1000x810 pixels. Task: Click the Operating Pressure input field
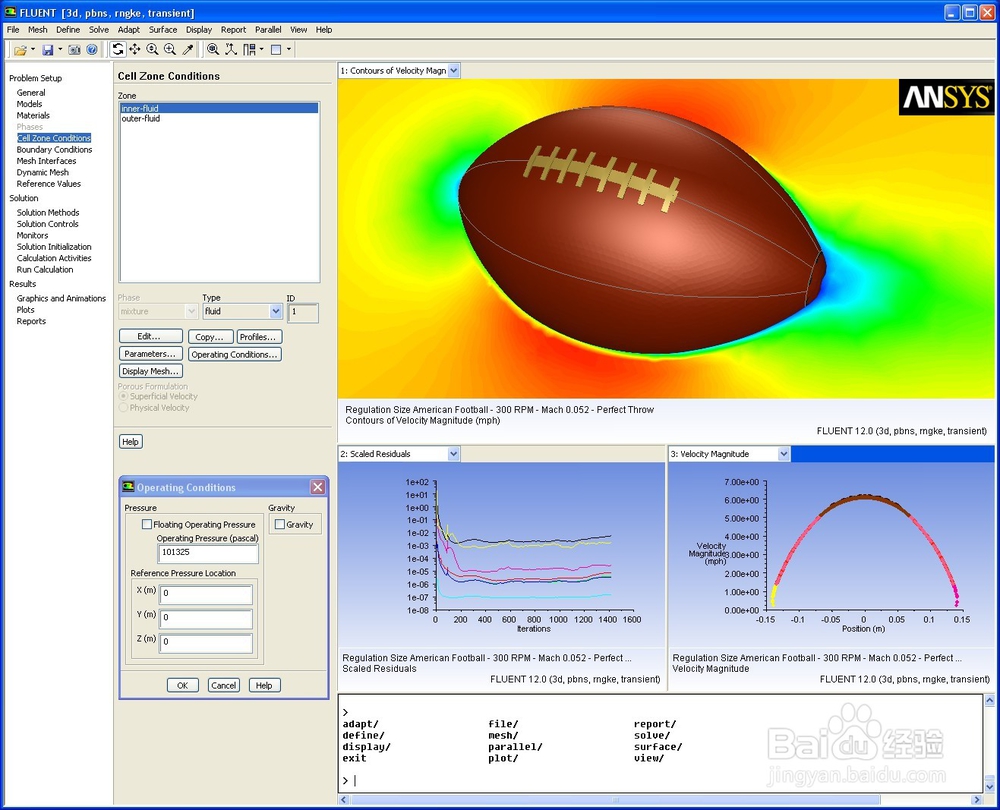(209, 553)
